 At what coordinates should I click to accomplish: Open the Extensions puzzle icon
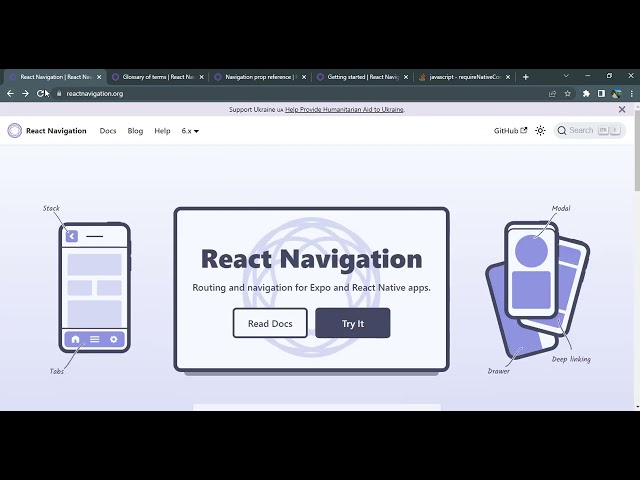[x=586, y=93]
